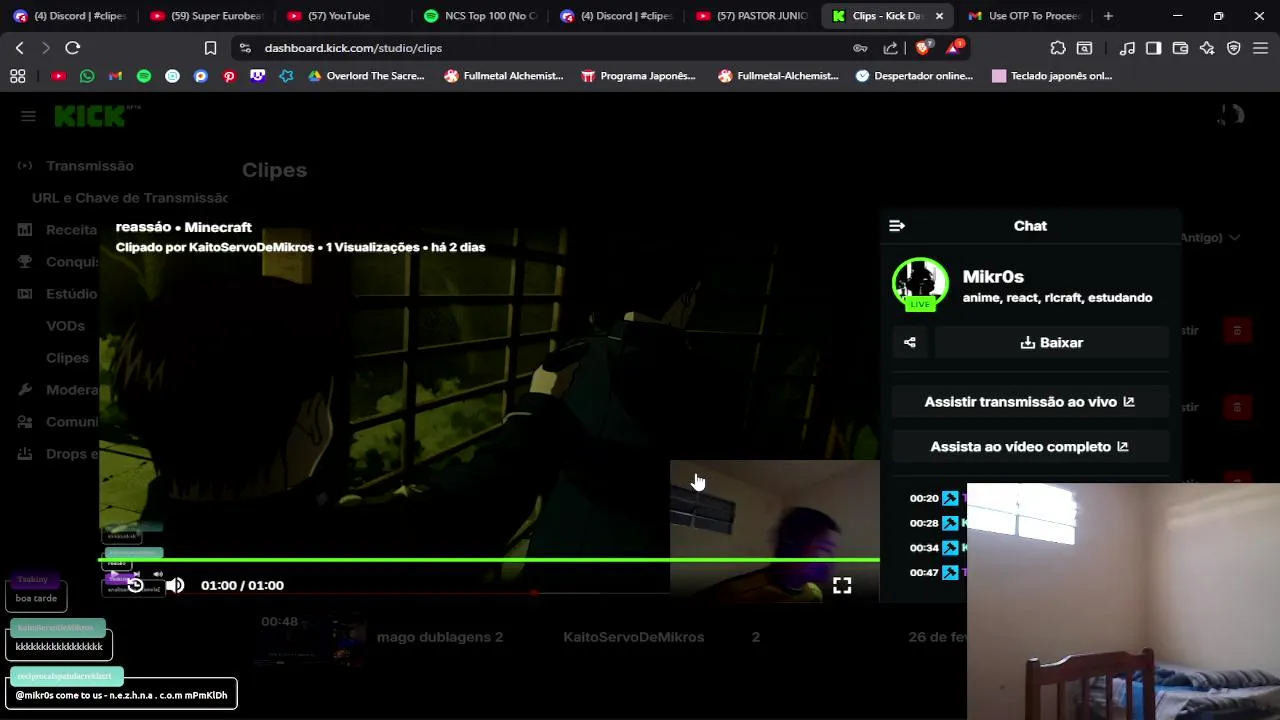Open the Teclado japonês online bookmark
This screenshot has width=1280, height=720.
[1052, 76]
